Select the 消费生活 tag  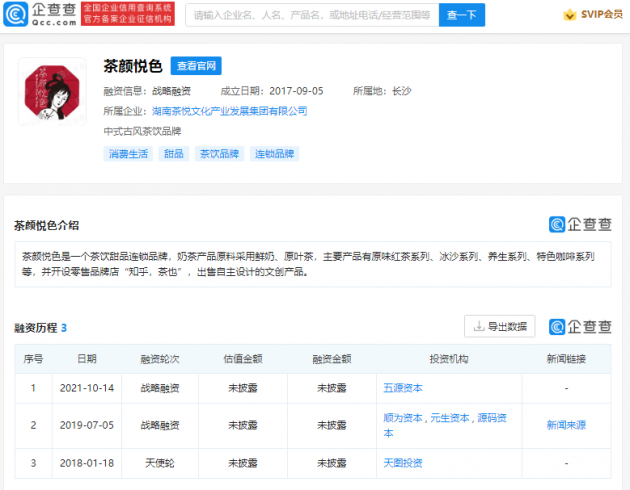[128, 154]
